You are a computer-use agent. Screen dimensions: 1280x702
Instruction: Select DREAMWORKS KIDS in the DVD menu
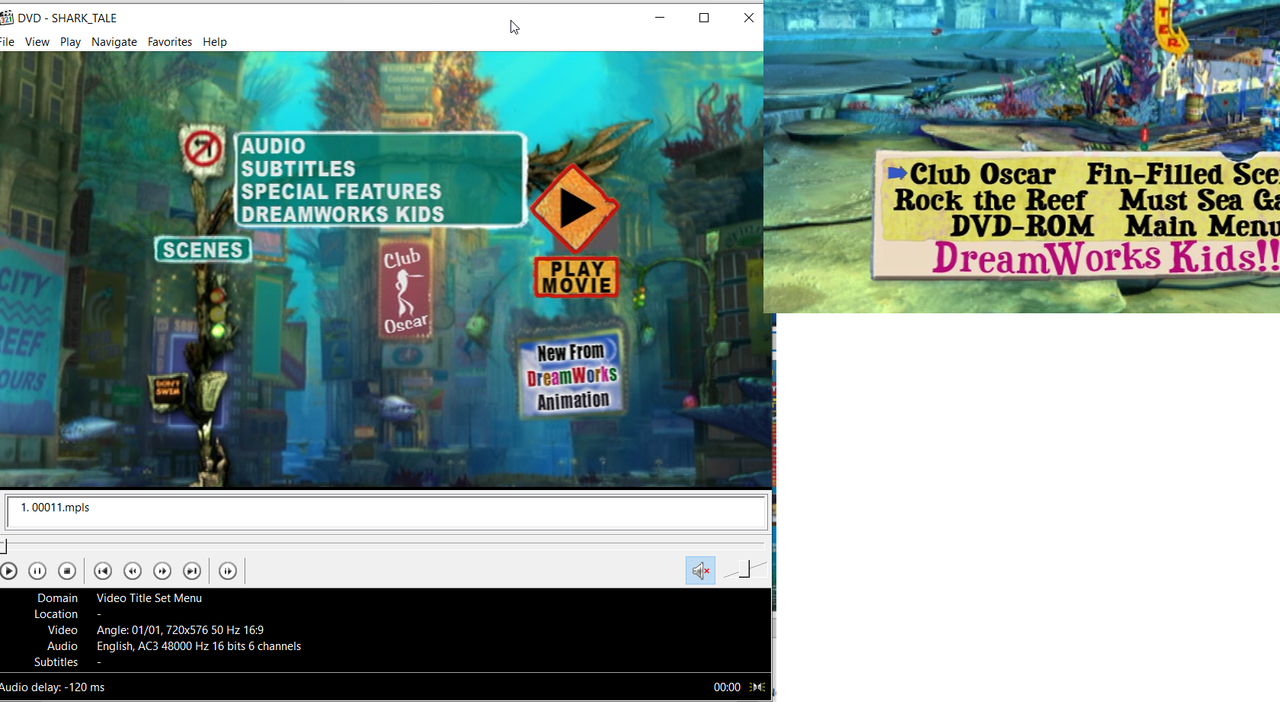tap(343, 214)
